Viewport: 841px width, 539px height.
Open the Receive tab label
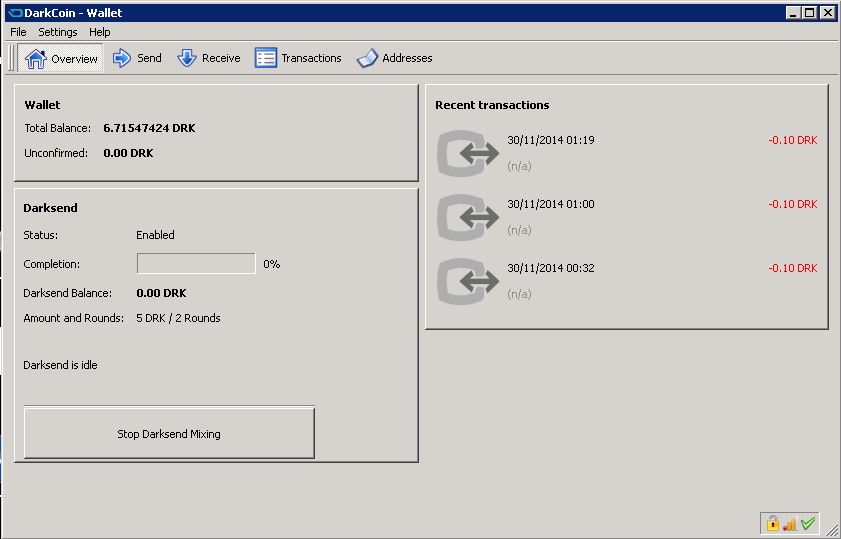221,58
